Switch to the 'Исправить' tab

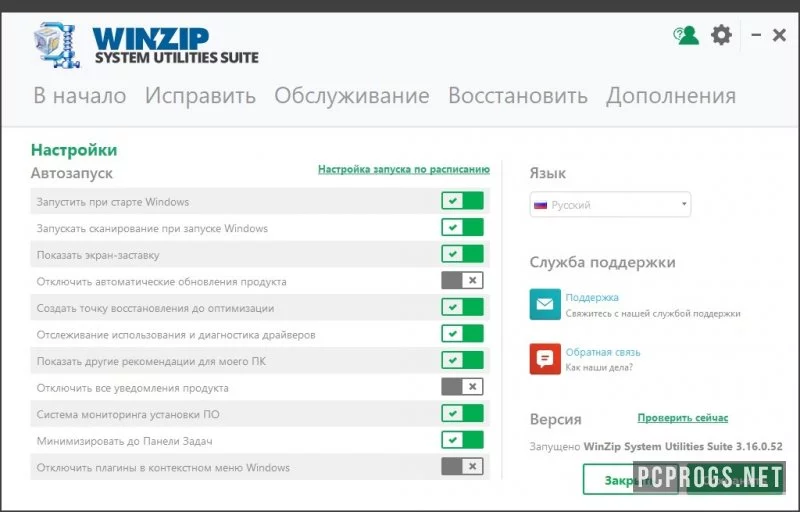coord(200,96)
